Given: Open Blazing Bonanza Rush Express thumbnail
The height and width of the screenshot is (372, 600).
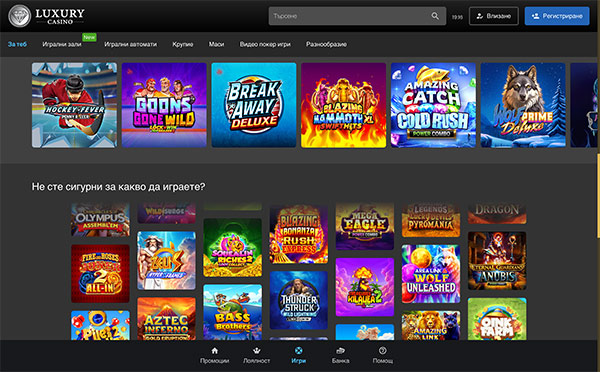Looking at the screenshot, I should (x=299, y=234).
